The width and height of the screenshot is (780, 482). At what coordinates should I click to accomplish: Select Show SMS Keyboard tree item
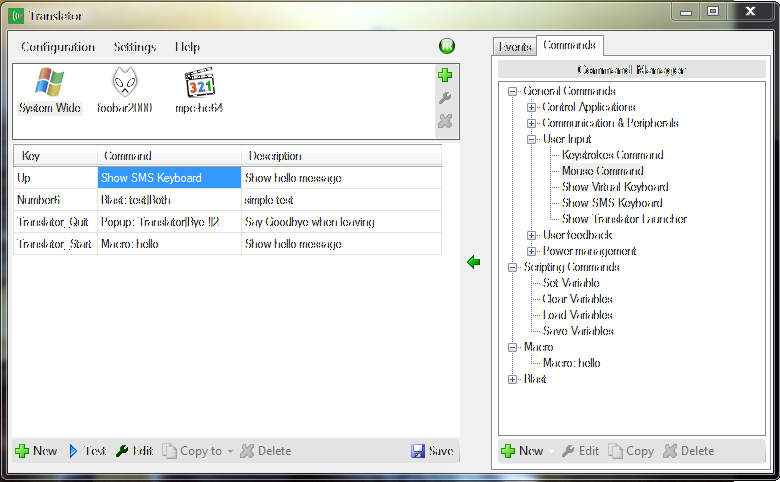(612, 203)
